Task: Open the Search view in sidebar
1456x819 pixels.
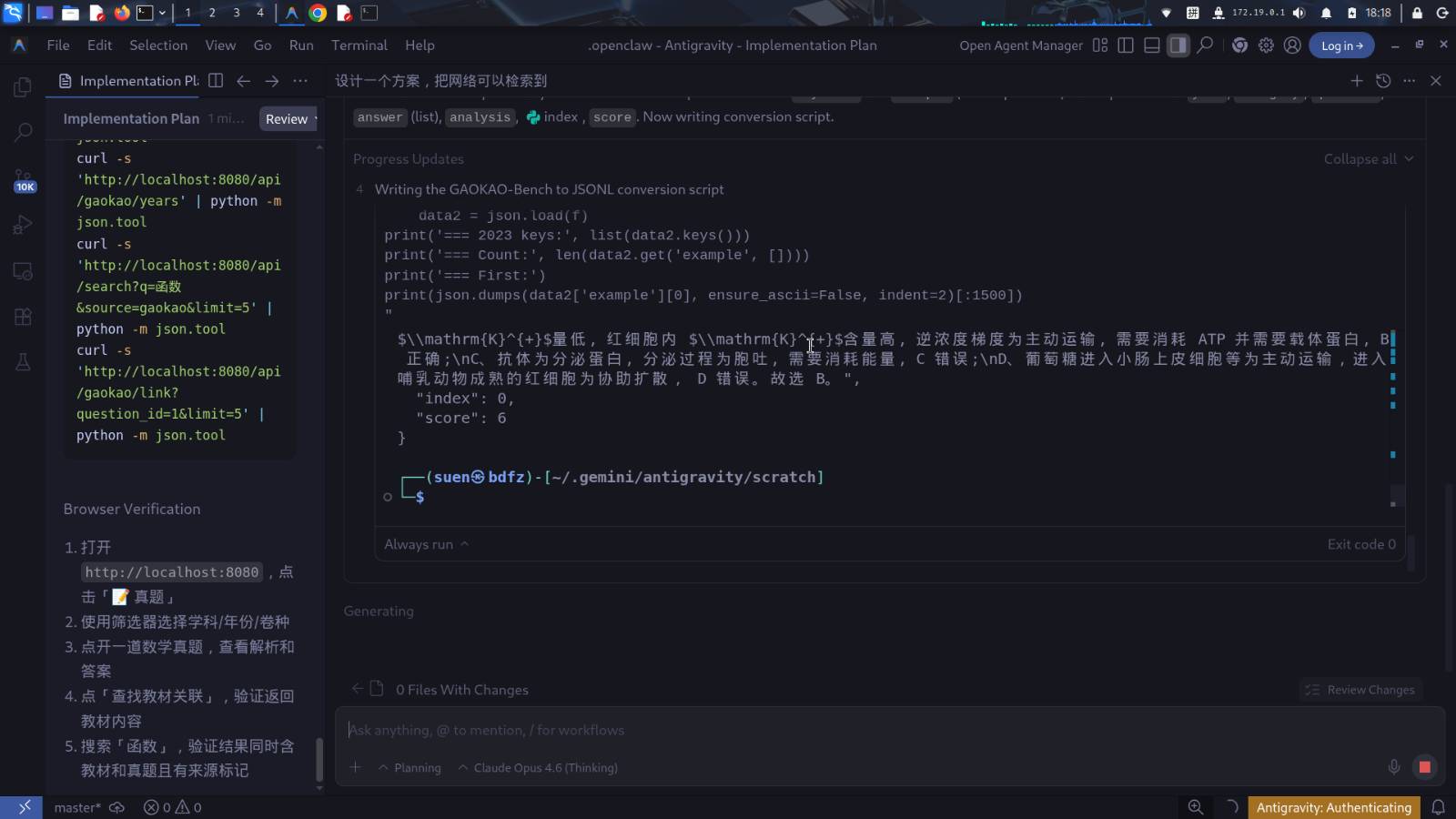Action: coord(23,133)
